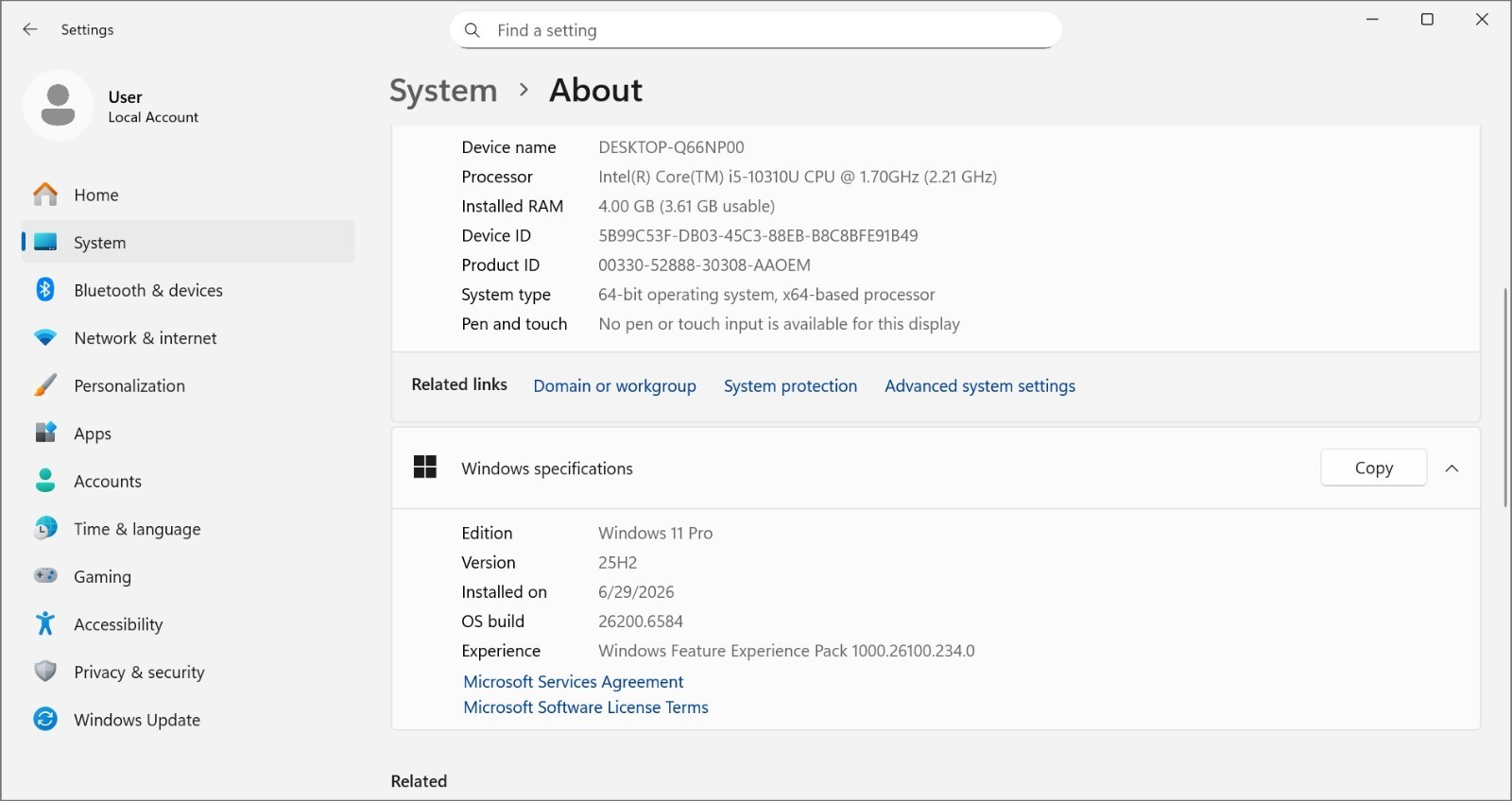Click the Gaming controller icon

pyautogui.click(x=45, y=576)
